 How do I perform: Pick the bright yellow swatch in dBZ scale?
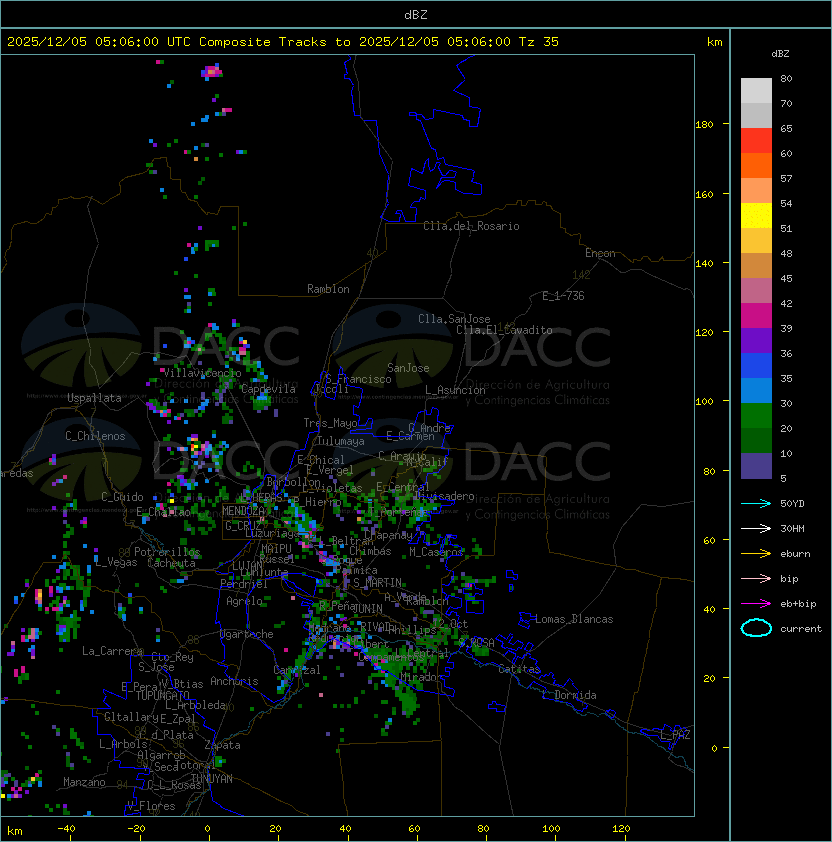[756, 216]
